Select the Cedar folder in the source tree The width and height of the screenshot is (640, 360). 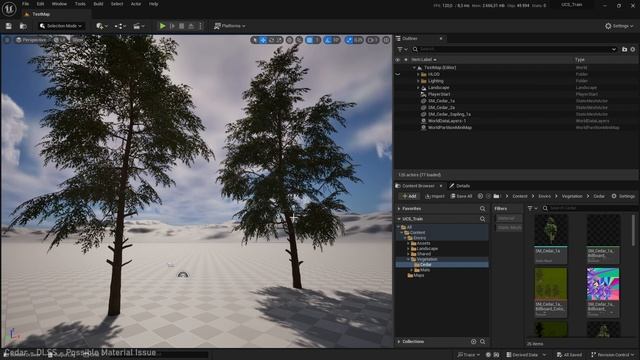425,264
